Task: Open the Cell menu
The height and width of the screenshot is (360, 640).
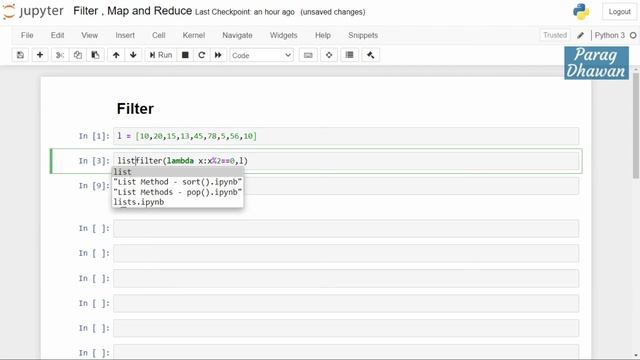Action: 159,35
